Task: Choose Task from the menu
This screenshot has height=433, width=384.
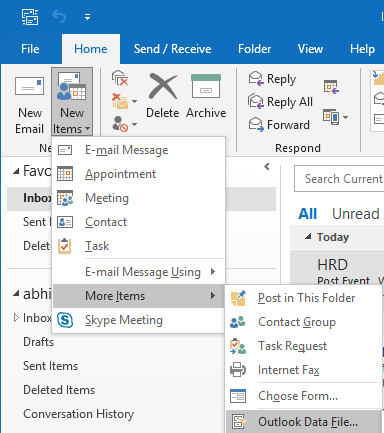Action: pyautogui.click(x=138, y=246)
